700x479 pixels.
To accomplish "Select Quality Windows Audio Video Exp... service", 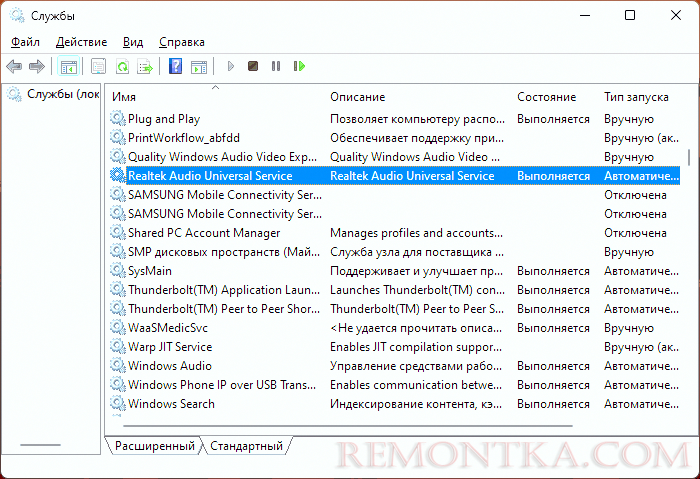I will pos(222,157).
